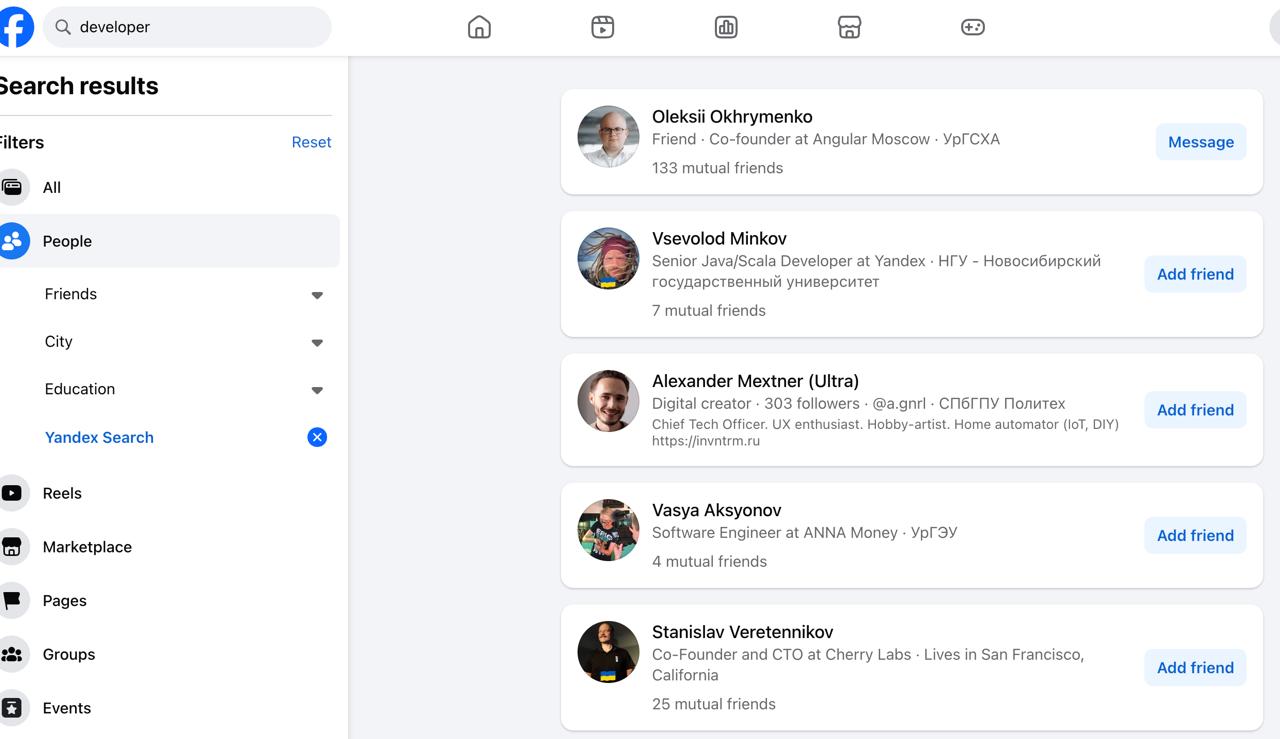1280x739 pixels.
Task: Open Oleksii Okhrymenko's profile picture
Action: pos(608,136)
